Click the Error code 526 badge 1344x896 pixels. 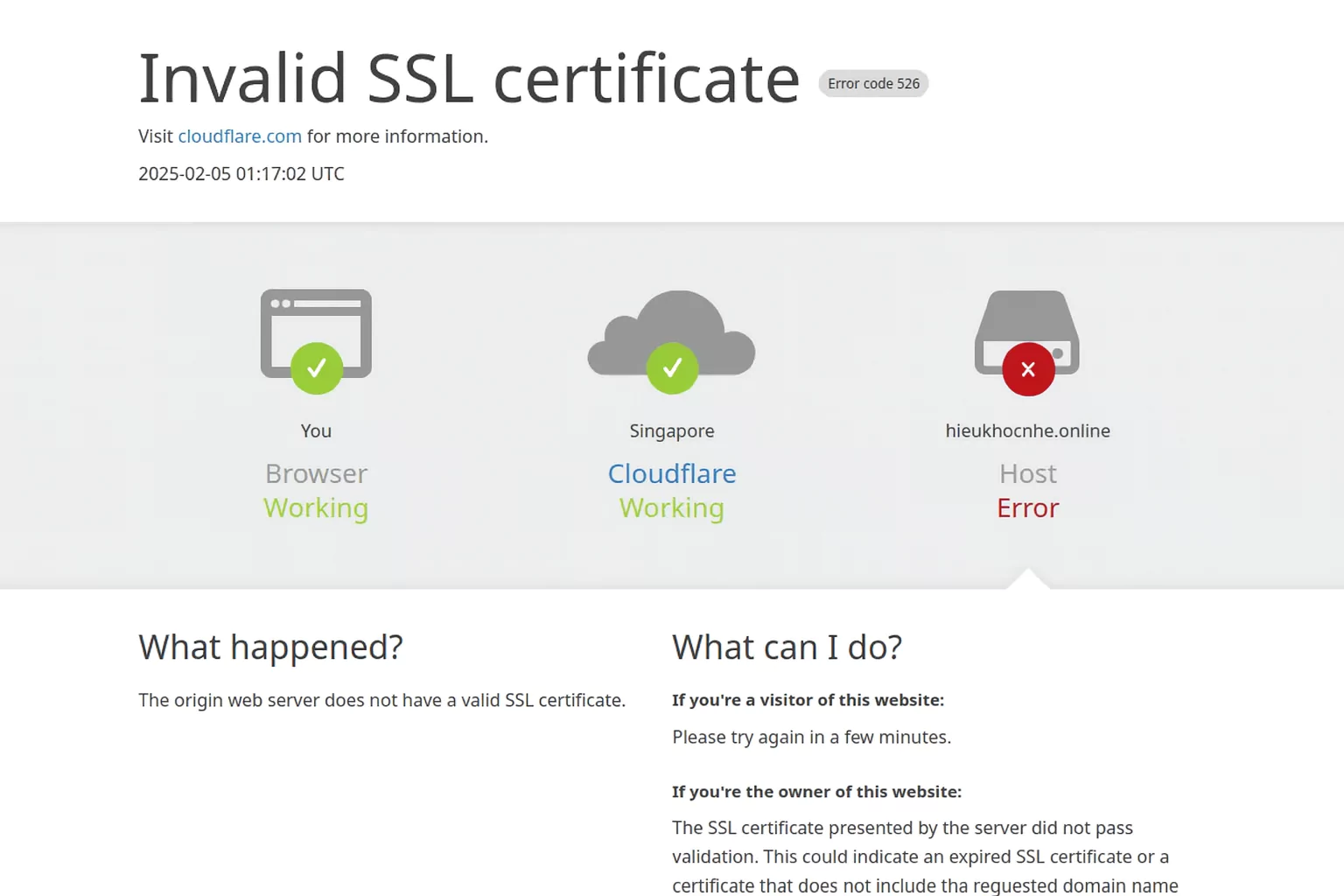point(873,83)
